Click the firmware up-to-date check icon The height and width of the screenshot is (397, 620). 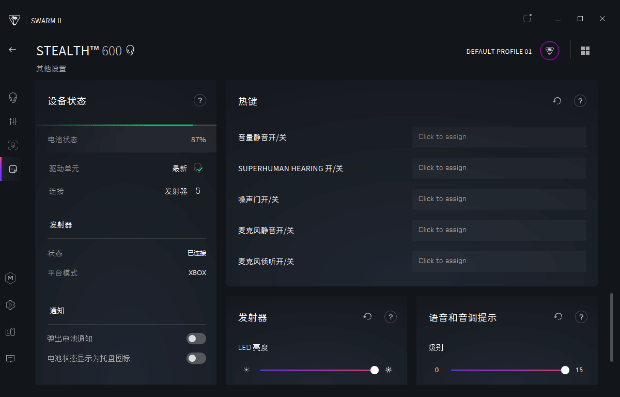tap(198, 168)
